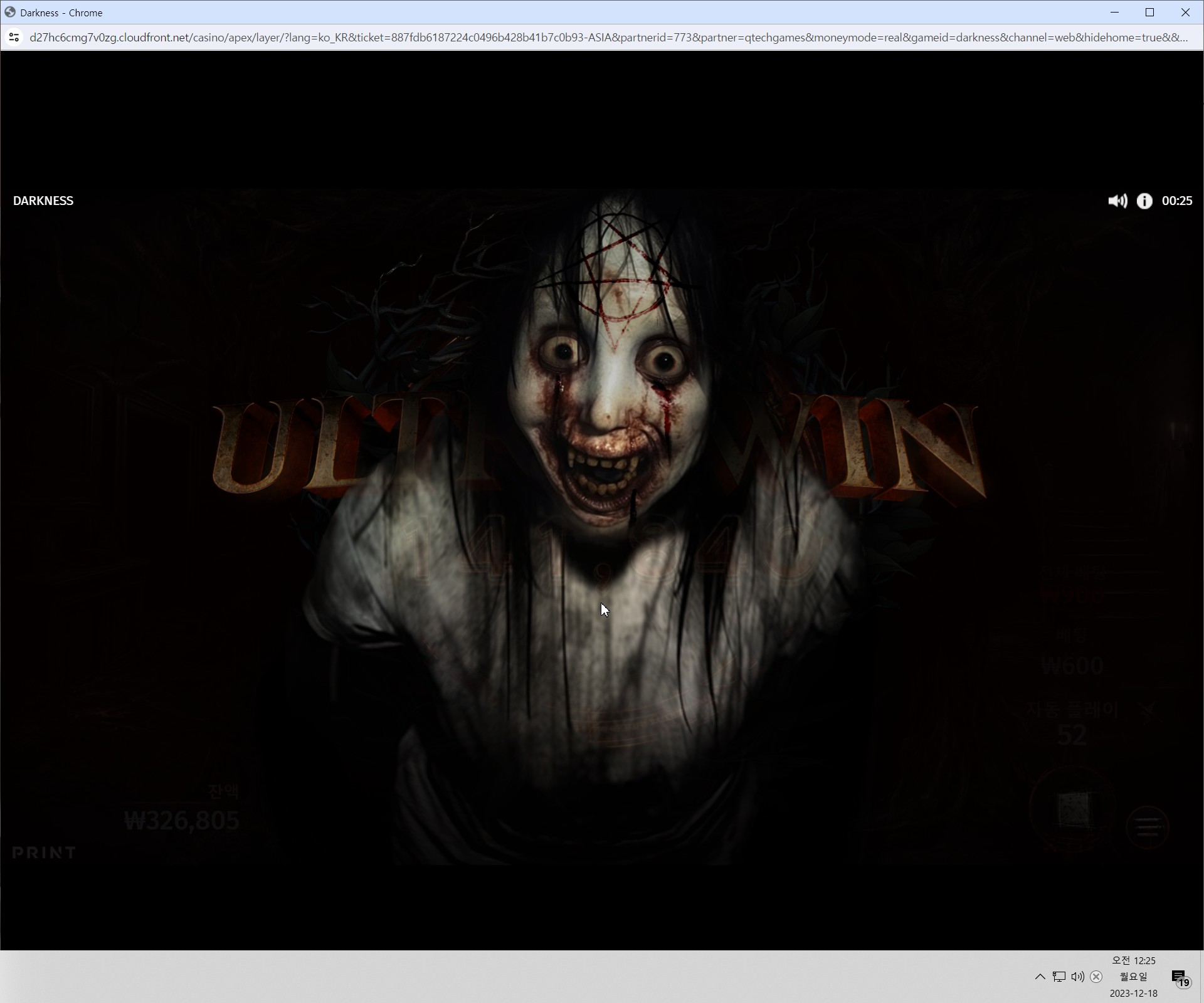This screenshot has width=1204, height=1003.
Task: Click the 00:25 game session timer
Action: coord(1177,201)
